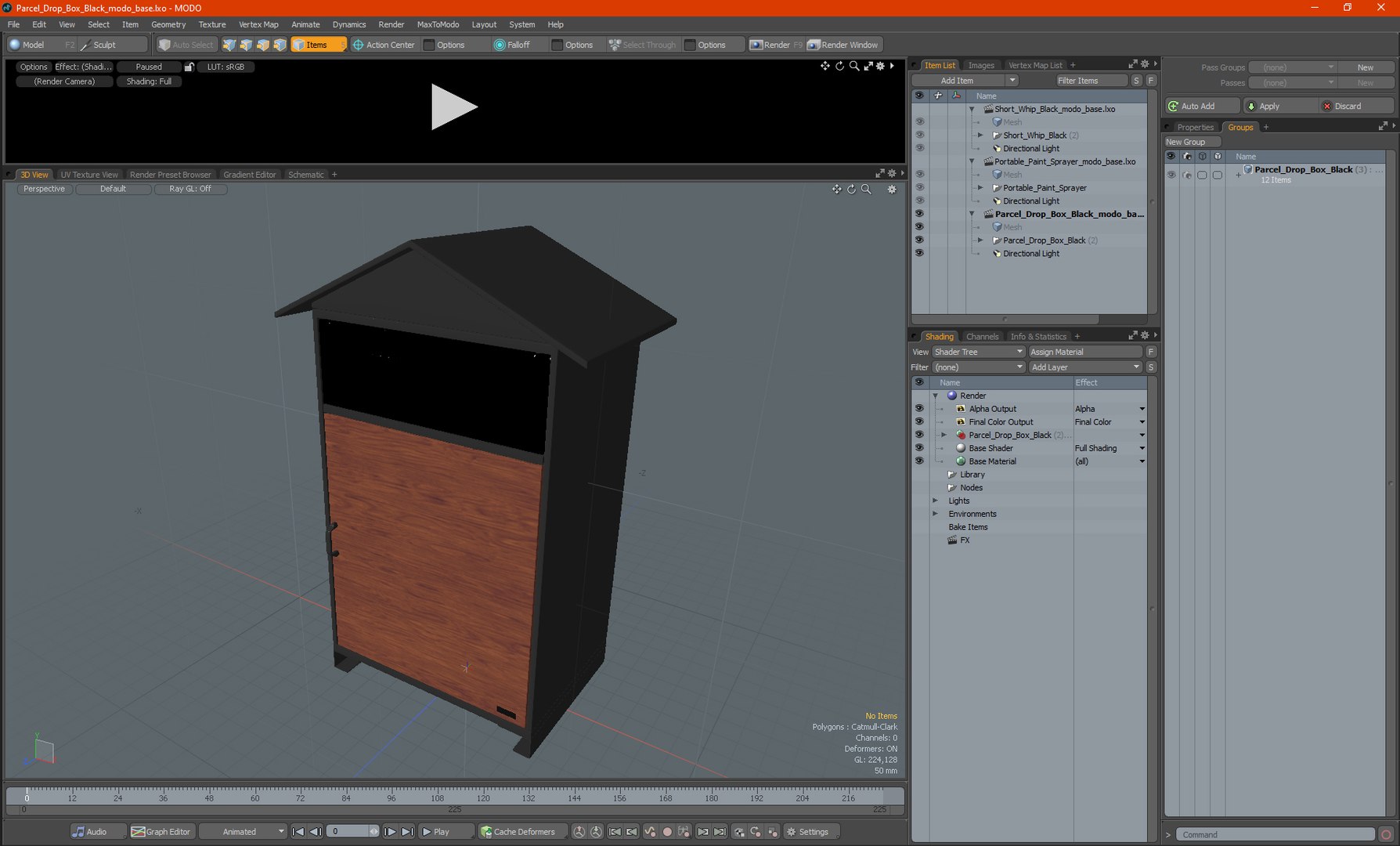Image resolution: width=1400 pixels, height=846 pixels.
Task: Collapse the Portable_Paint_Sprayer scene item
Action: (972, 161)
